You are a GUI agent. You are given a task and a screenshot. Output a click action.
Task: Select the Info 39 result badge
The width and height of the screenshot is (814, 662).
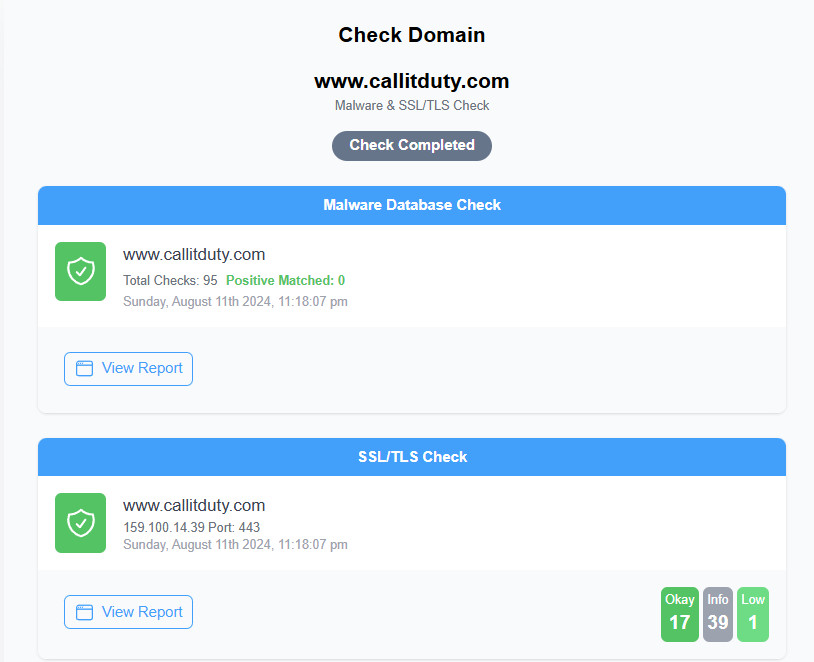click(x=717, y=614)
